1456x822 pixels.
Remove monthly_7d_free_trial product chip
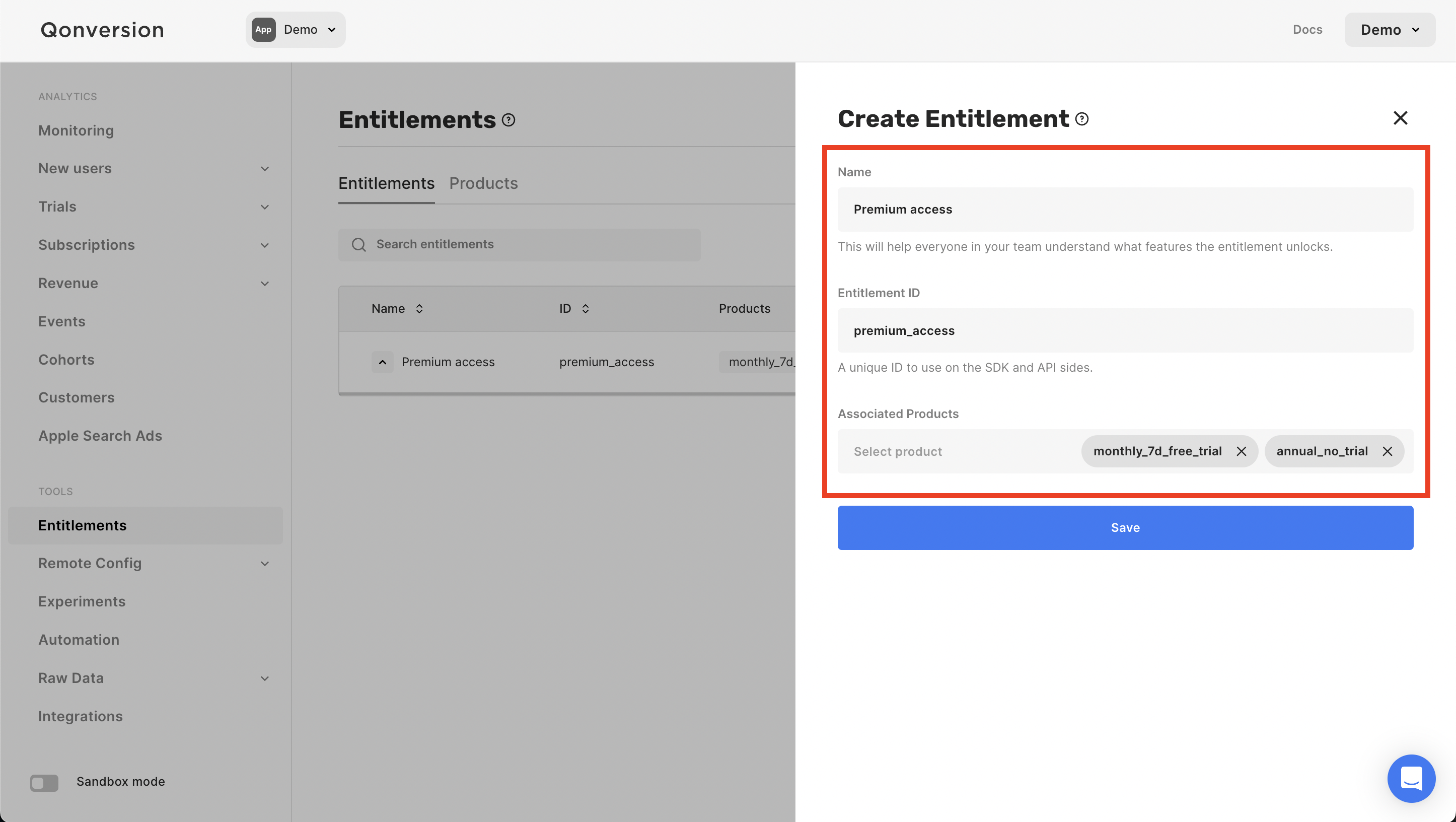tap(1241, 451)
